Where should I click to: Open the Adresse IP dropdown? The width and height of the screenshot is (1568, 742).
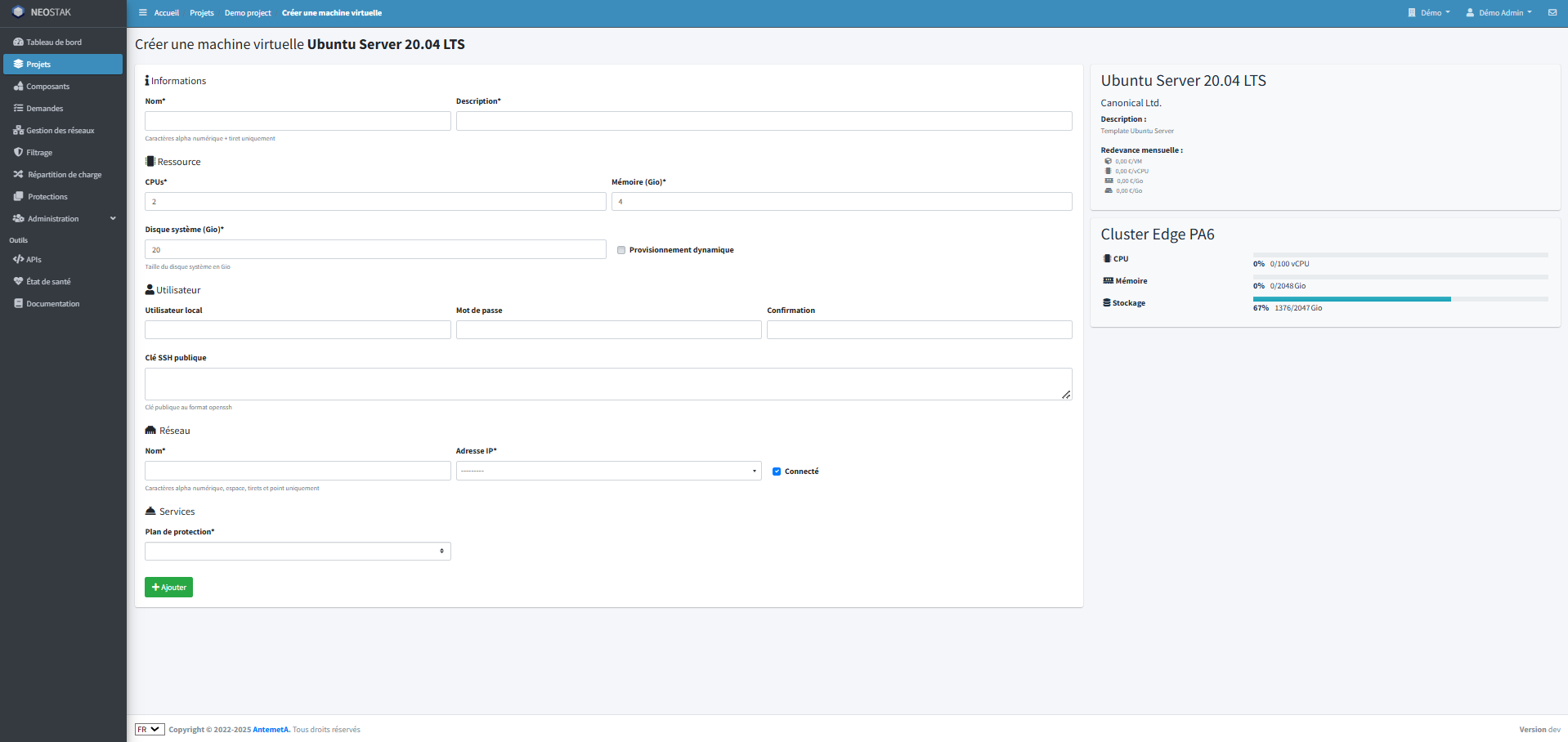click(x=608, y=471)
